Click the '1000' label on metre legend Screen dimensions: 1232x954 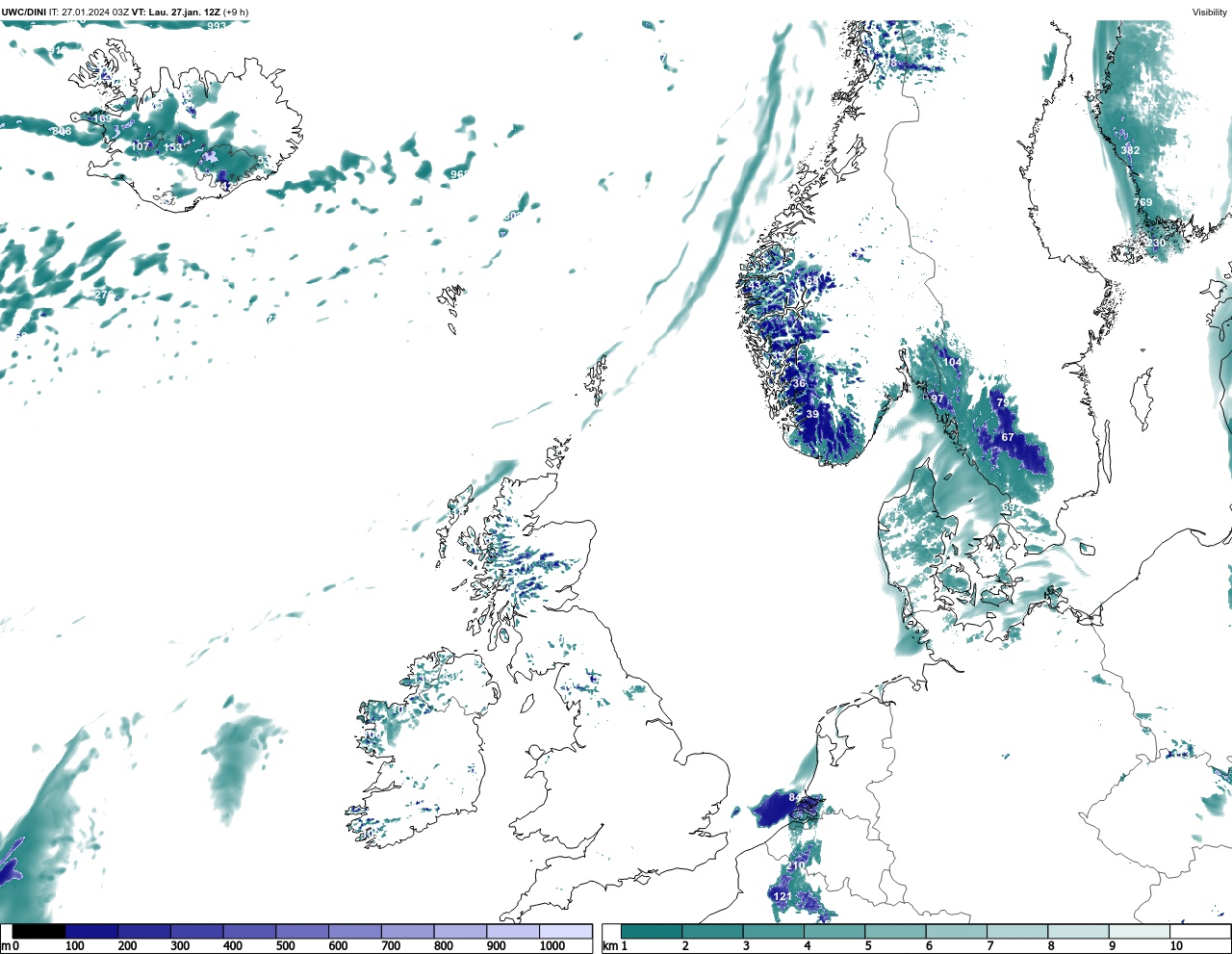tap(552, 946)
